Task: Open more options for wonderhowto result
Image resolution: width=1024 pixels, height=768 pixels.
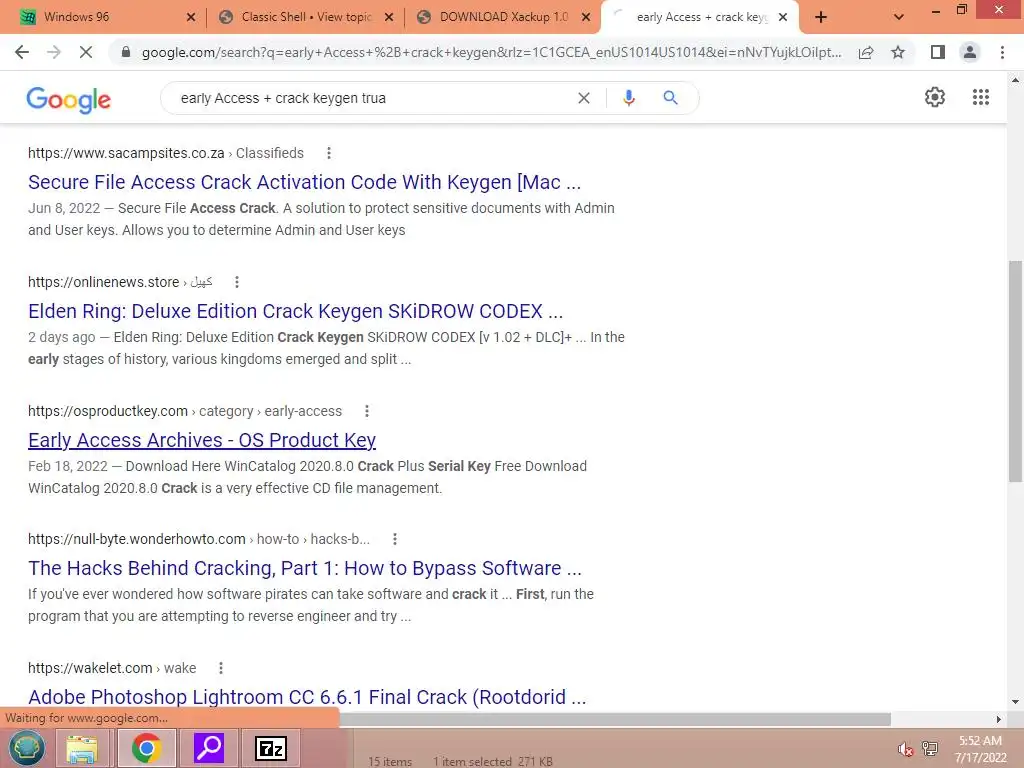Action: point(394,539)
